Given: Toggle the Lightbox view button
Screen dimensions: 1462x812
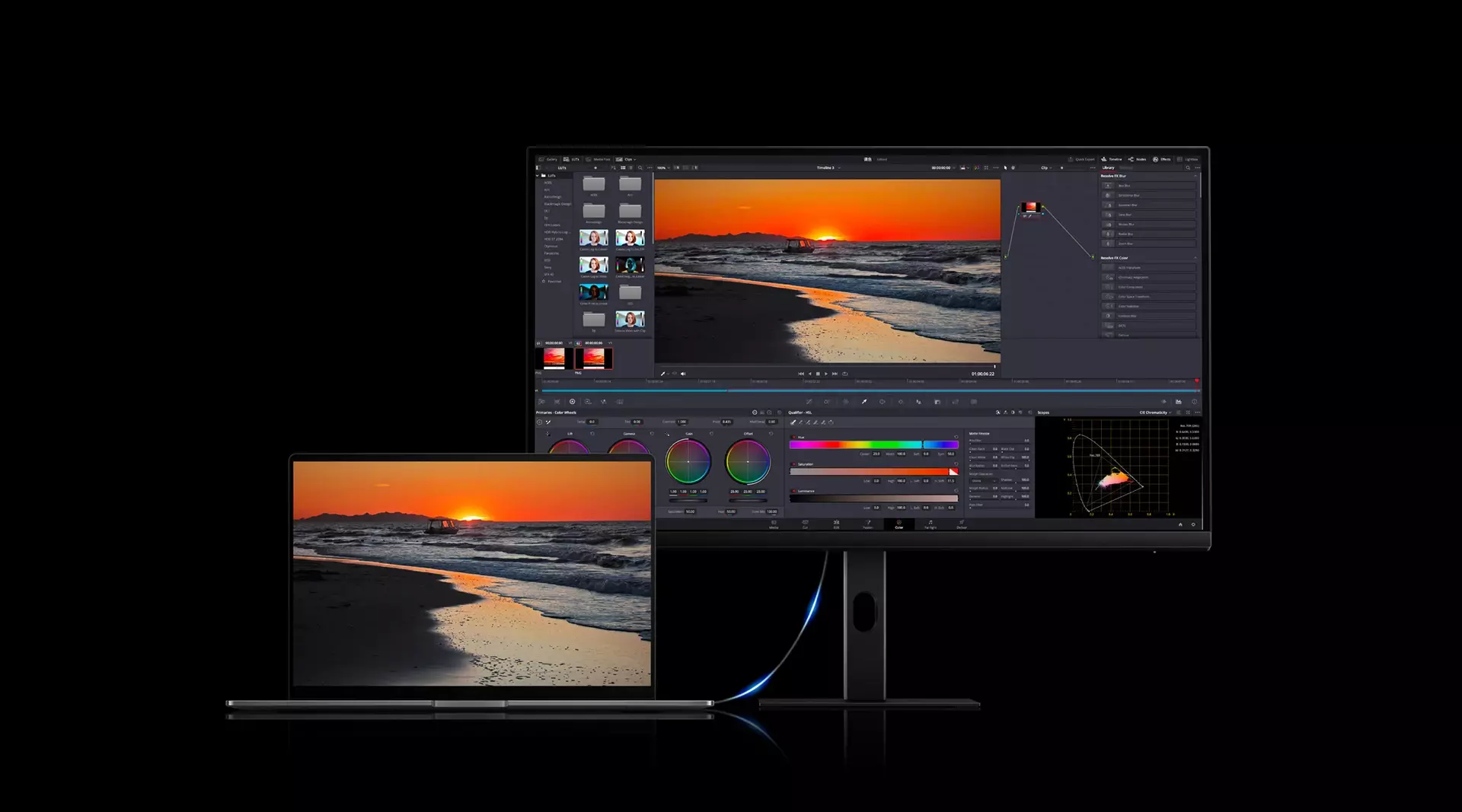Looking at the screenshot, I should [x=1188, y=159].
